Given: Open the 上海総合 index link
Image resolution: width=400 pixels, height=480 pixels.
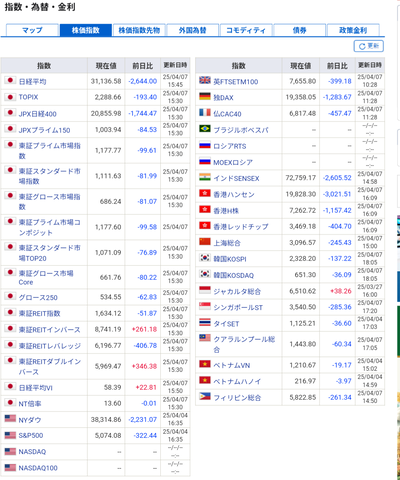Looking at the screenshot, I should [x=227, y=243].
